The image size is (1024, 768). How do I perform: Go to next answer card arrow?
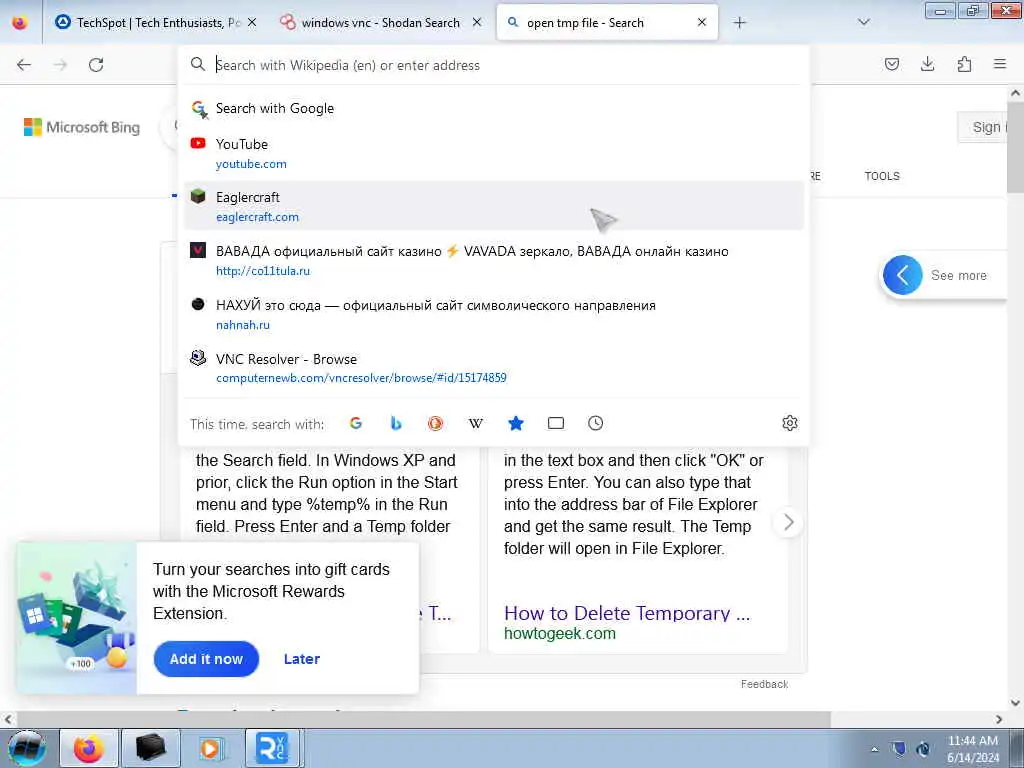pos(788,522)
